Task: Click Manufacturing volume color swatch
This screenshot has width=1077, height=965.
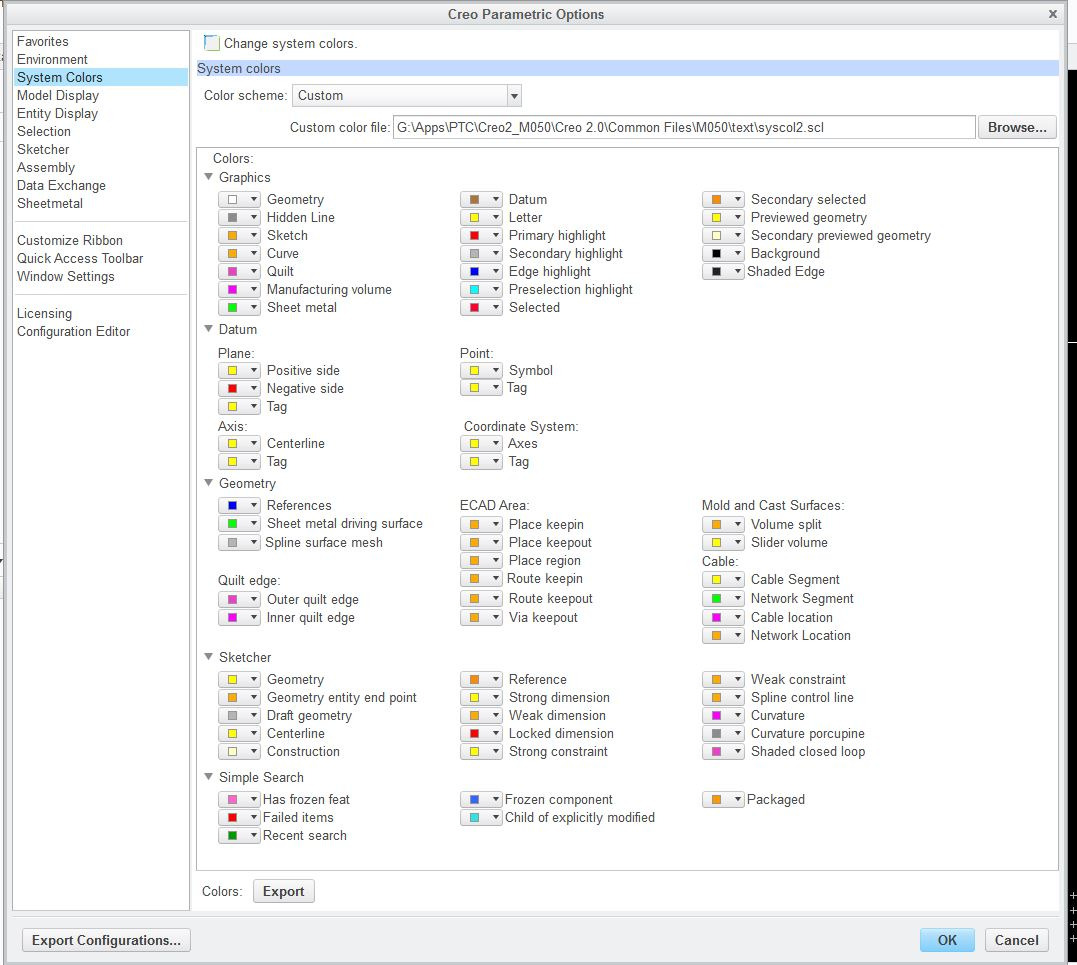Action: click(x=233, y=289)
